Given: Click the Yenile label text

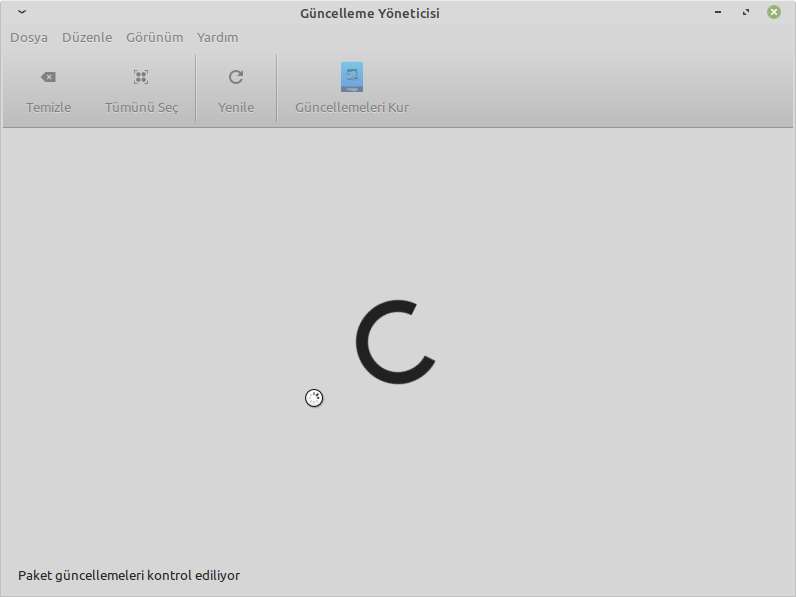Looking at the screenshot, I should 236,108.
